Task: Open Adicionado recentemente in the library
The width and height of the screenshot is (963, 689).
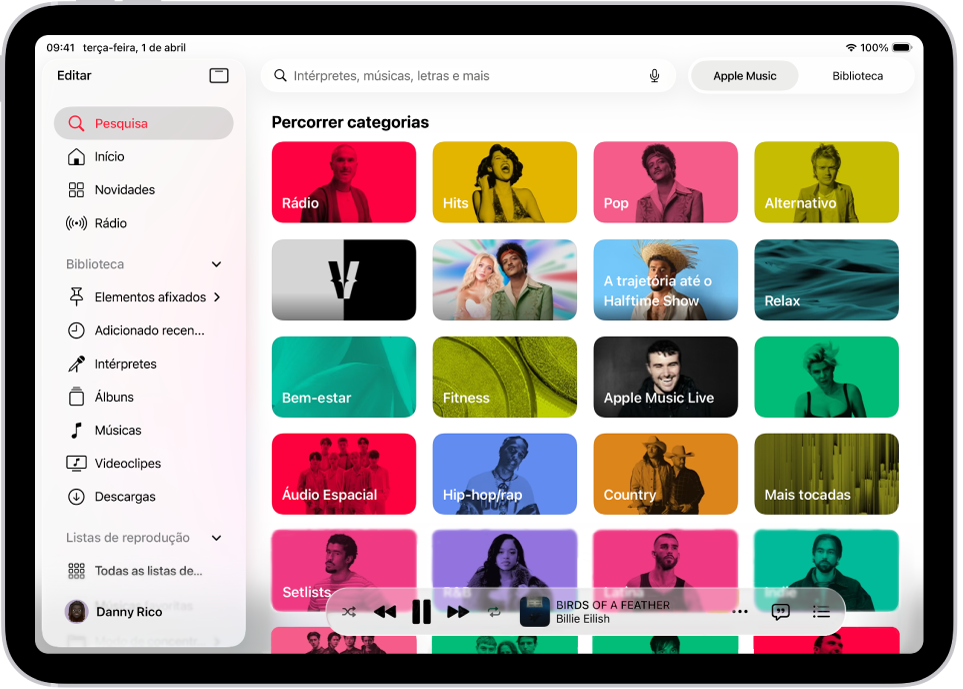Action: click(x=144, y=330)
